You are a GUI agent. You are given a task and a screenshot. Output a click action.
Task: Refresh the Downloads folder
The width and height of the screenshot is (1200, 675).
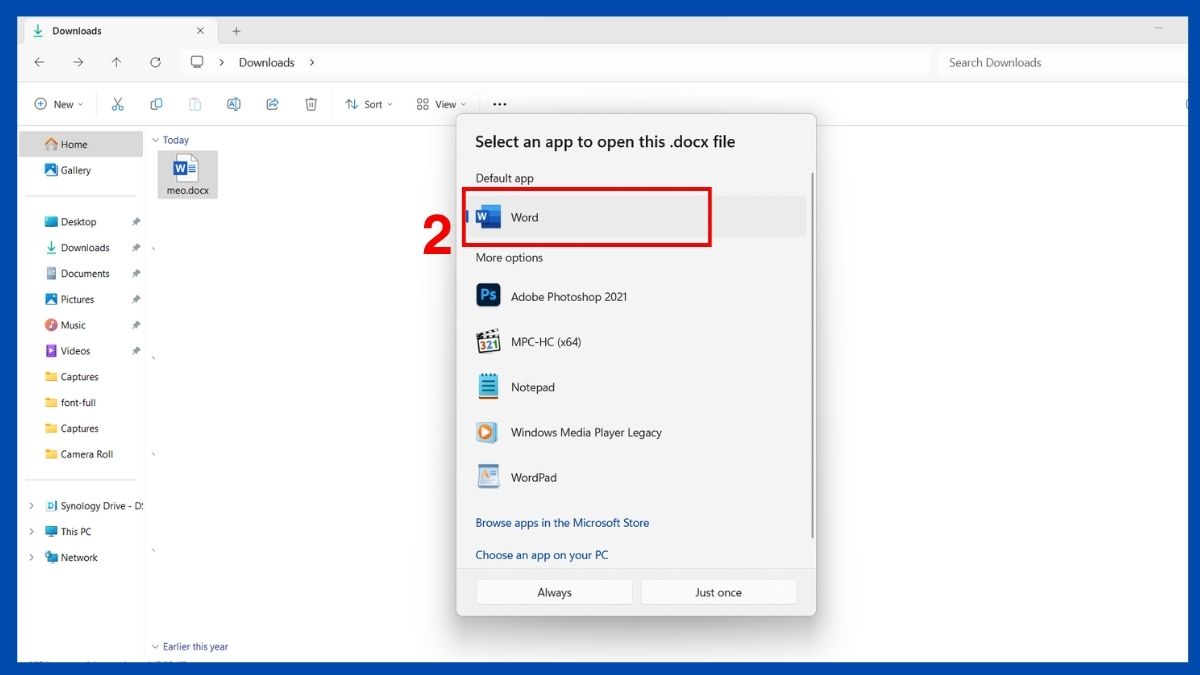[155, 62]
